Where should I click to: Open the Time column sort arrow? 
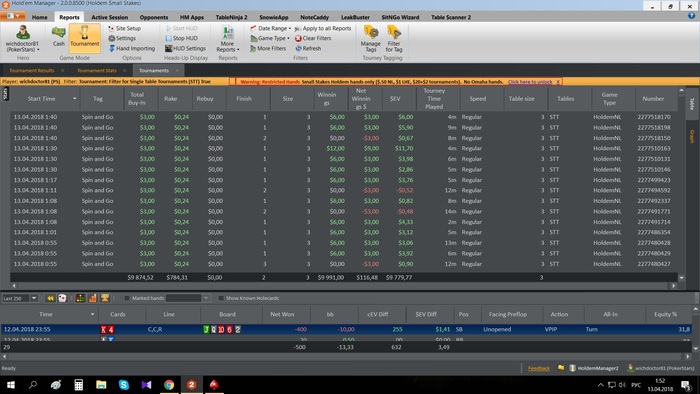92,315
